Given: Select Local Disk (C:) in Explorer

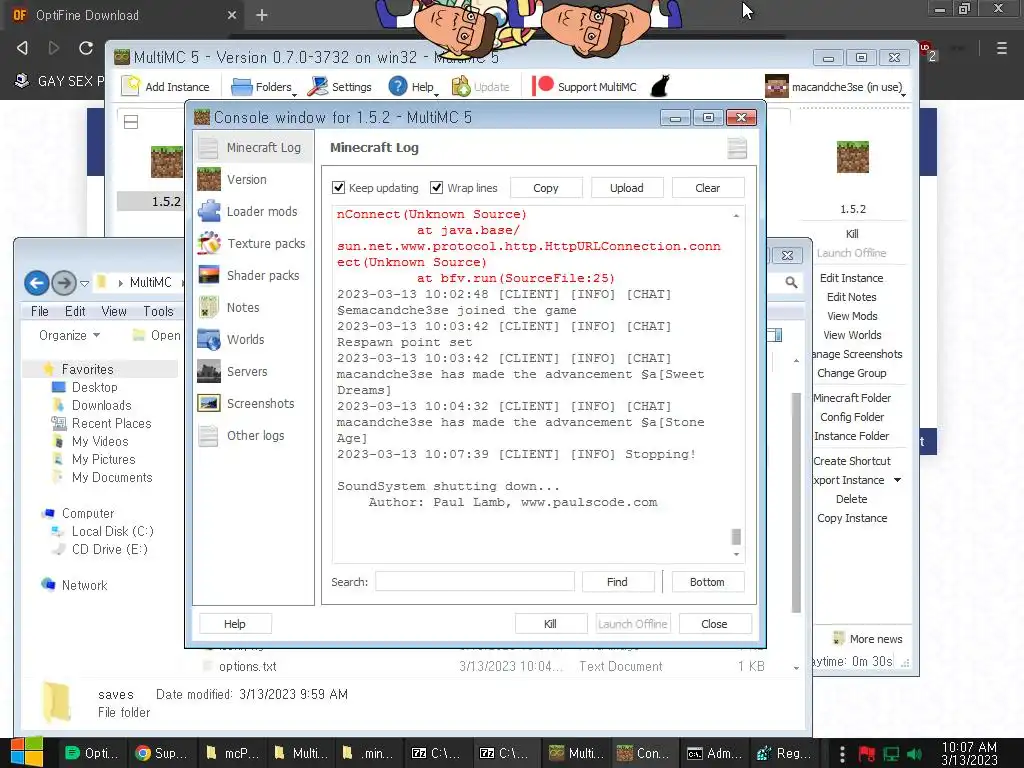Looking at the screenshot, I should click(x=112, y=532).
